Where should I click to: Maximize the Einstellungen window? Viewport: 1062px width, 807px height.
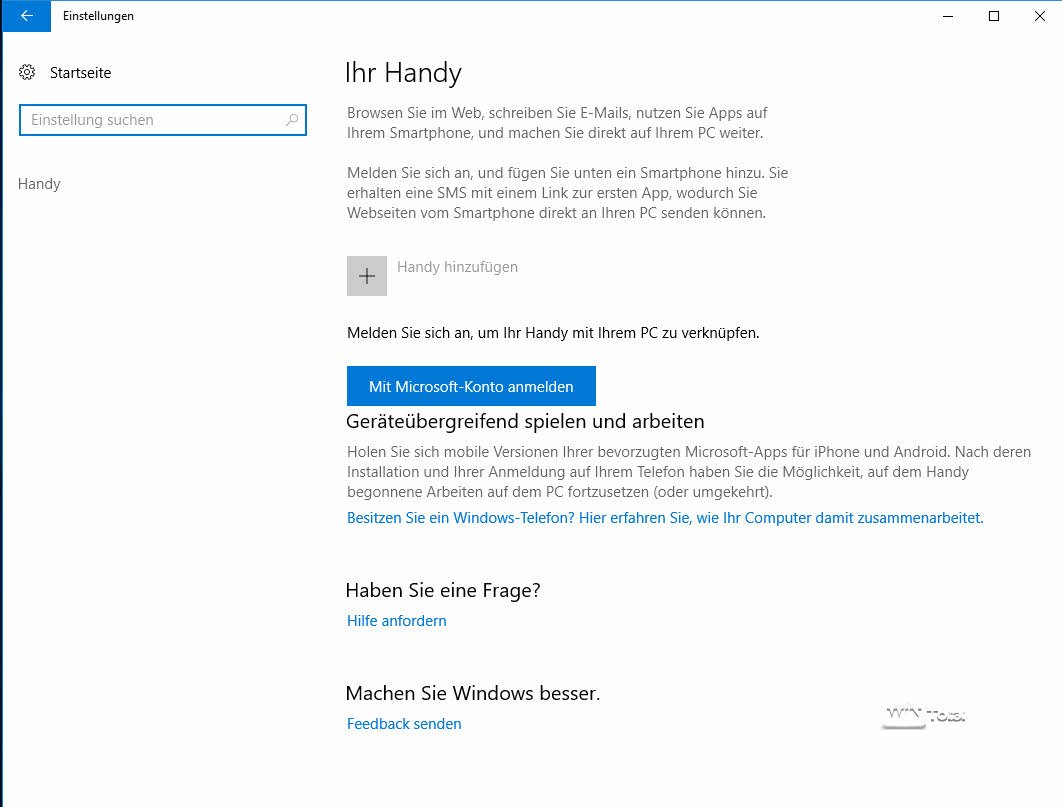pos(994,16)
